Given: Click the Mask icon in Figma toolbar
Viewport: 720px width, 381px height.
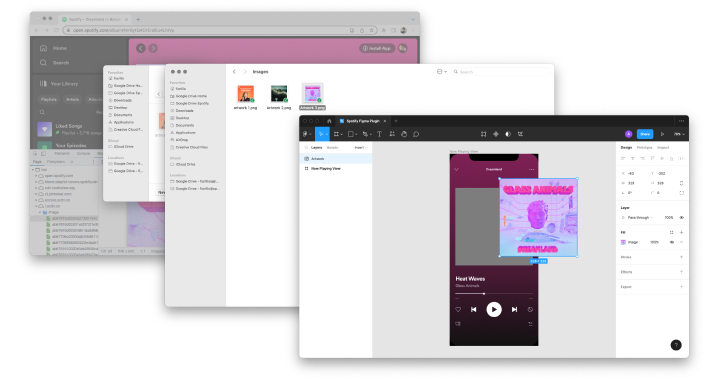Looking at the screenshot, I should 508,134.
